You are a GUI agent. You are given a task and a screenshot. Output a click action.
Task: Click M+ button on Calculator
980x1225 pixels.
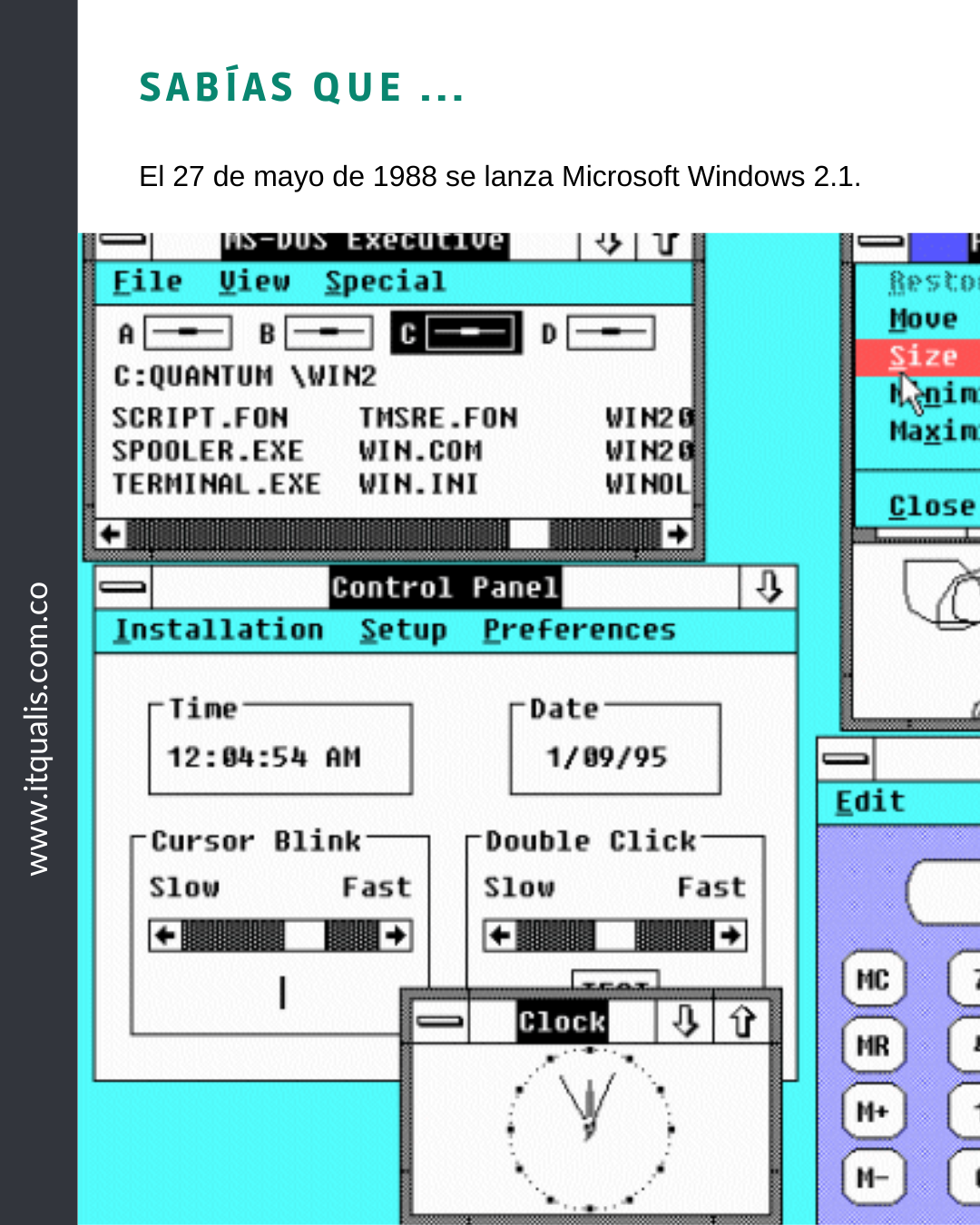[x=873, y=1112]
